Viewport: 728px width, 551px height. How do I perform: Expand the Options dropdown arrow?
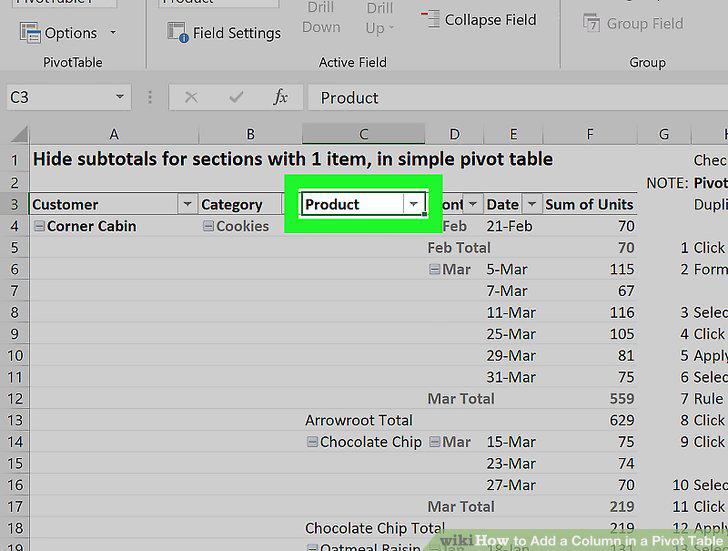(113, 33)
